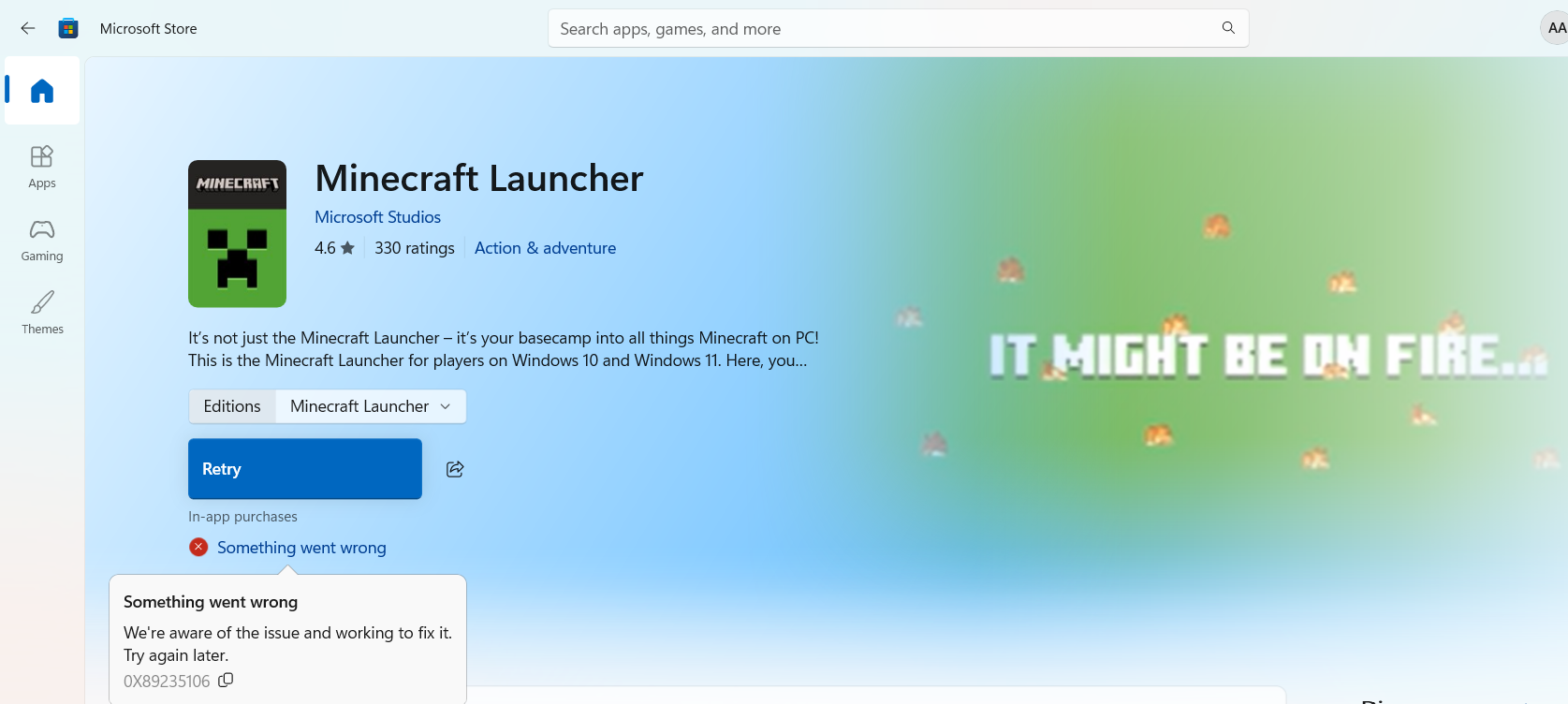This screenshot has height=704, width=1568.
Task: Click the 330 ratings text
Action: click(415, 248)
